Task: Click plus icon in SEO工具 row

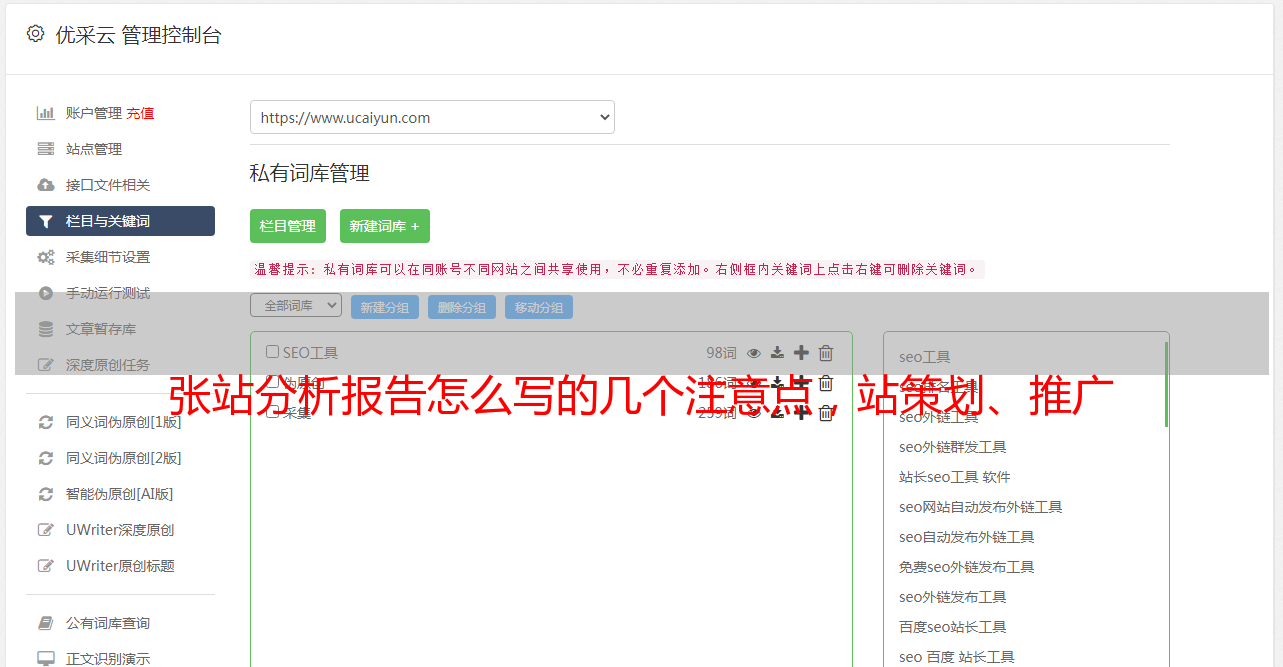Action: [801, 353]
